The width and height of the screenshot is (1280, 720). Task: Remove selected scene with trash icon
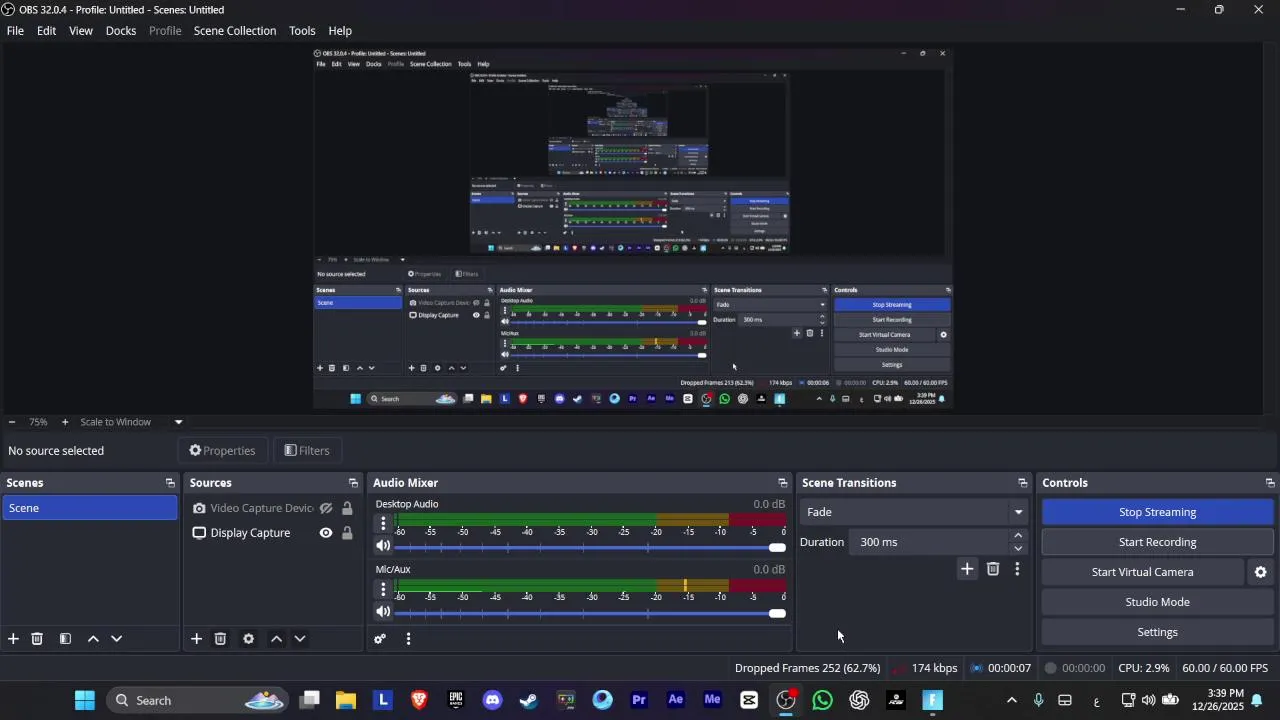click(x=37, y=639)
